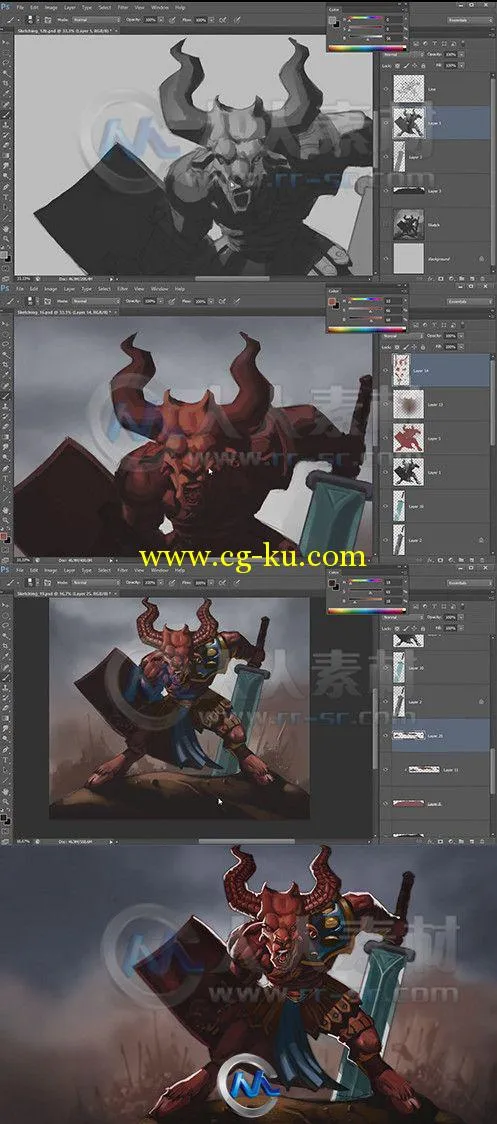Select Pen tool in Sketching_16.psd window
Image resolution: width=497 pixels, height=1124 pixels.
pos(6,468)
